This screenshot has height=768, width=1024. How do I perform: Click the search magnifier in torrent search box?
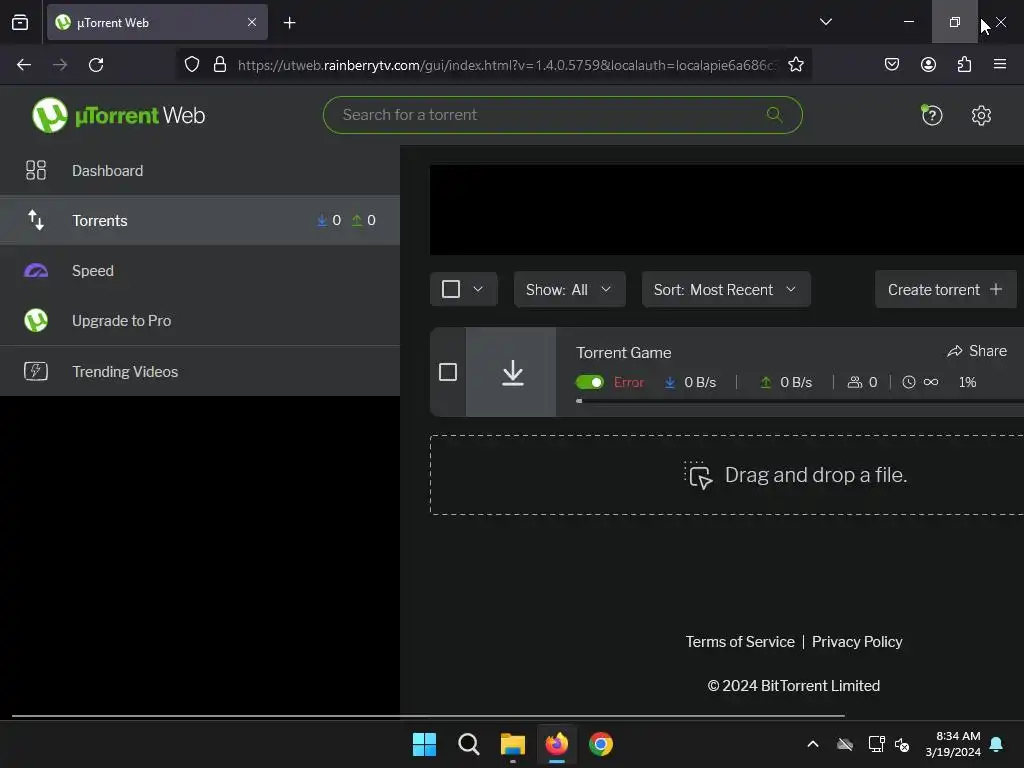coord(775,115)
